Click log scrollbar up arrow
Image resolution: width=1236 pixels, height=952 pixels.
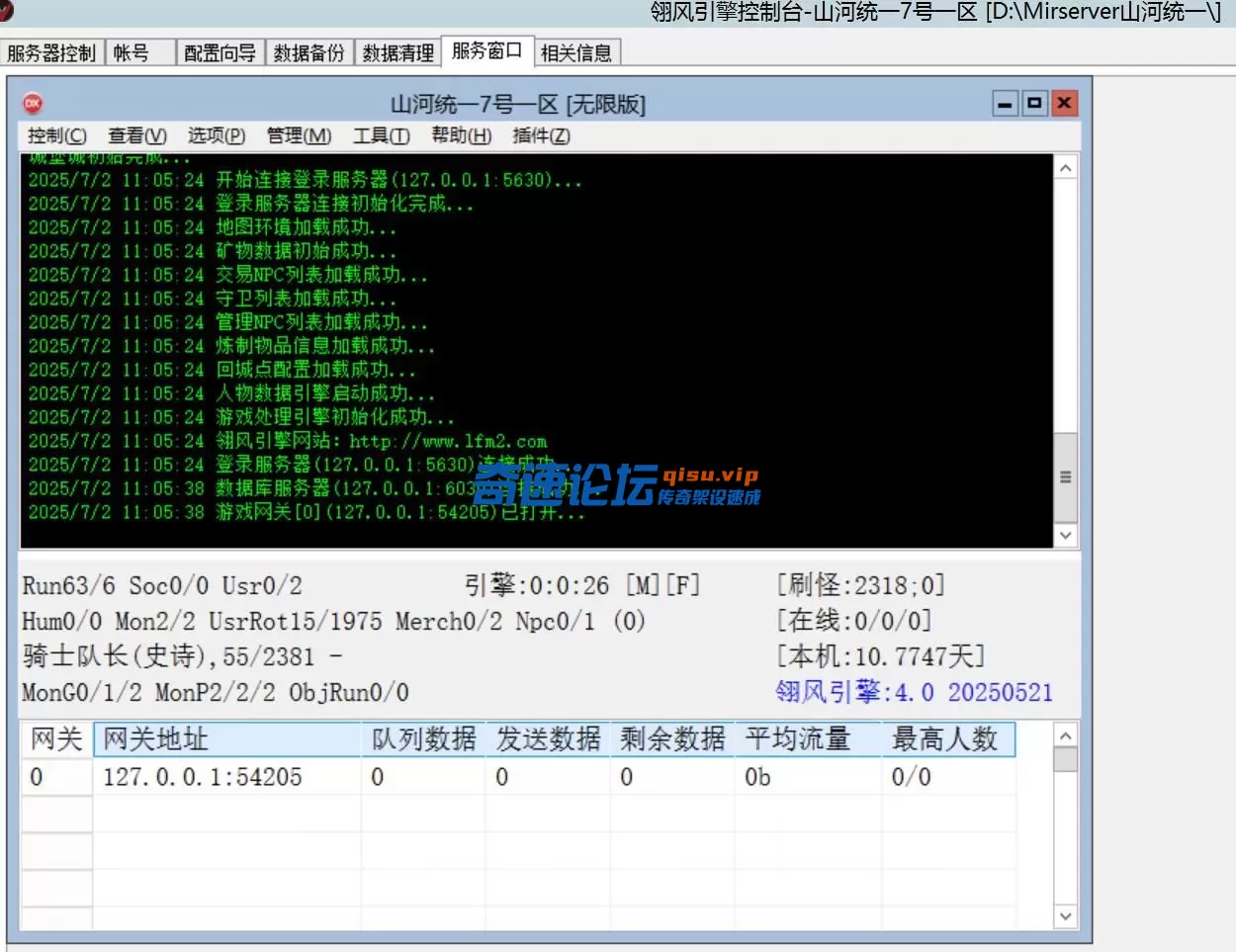pos(1065,168)
